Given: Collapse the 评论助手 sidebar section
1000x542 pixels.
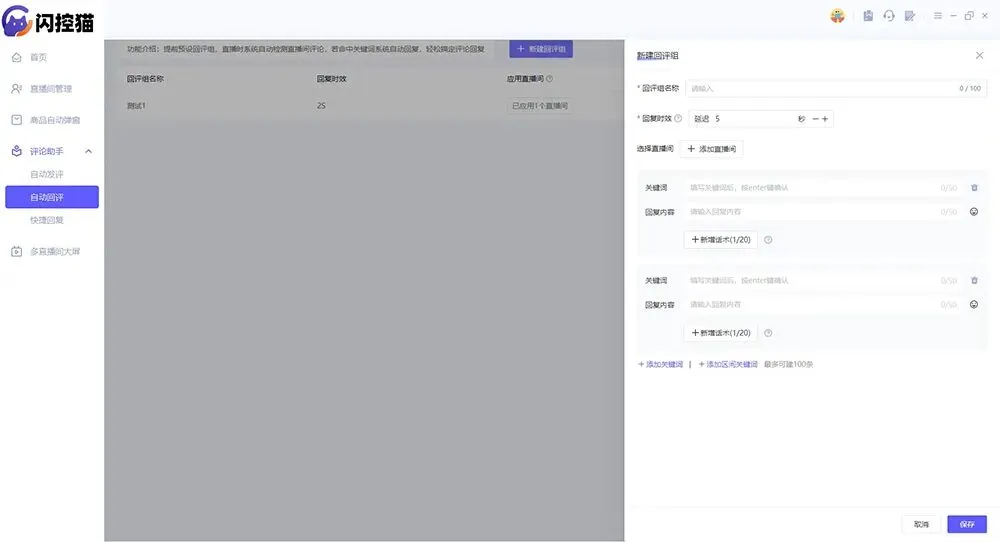Looking at the screenshot, I should (89, 151).
